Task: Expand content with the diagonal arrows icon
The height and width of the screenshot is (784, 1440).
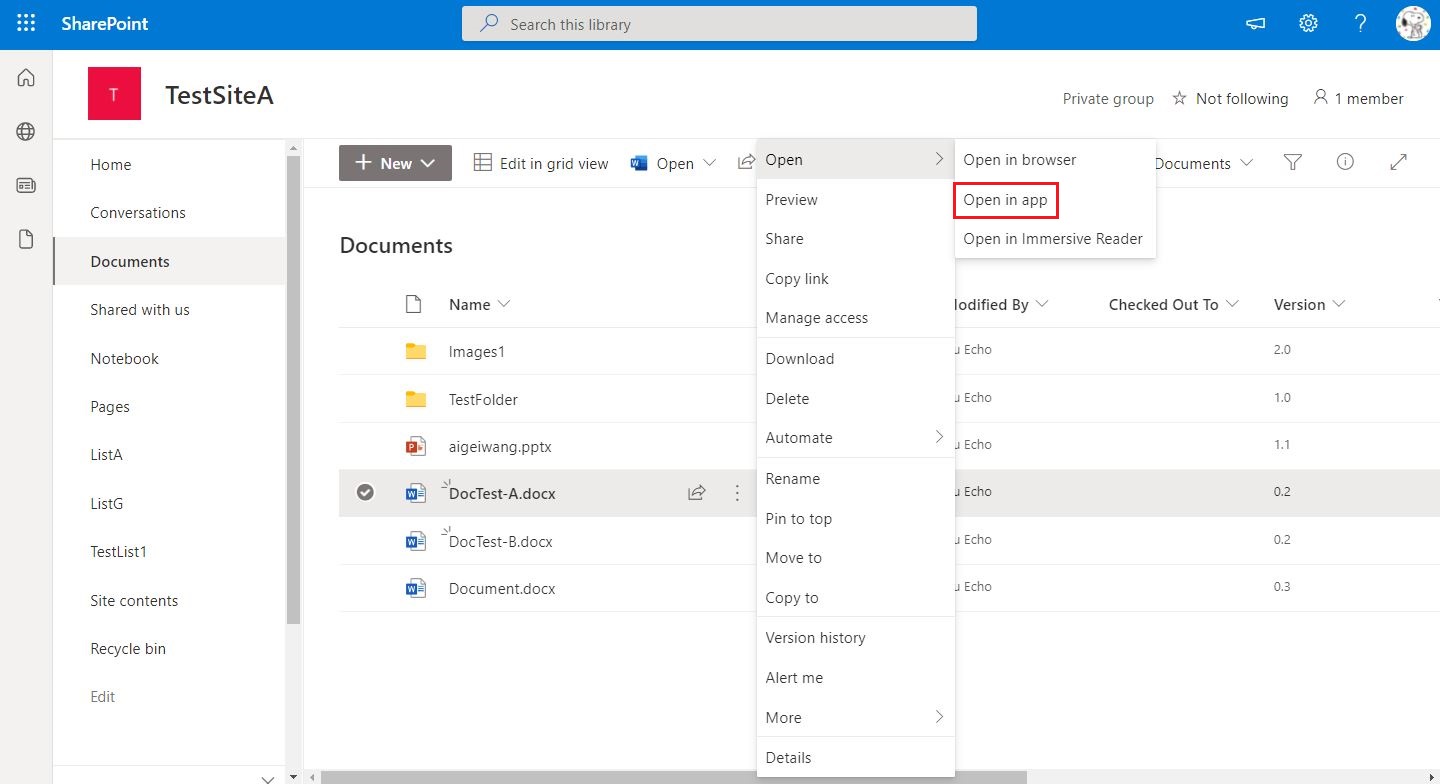Action: point(1398,162)
